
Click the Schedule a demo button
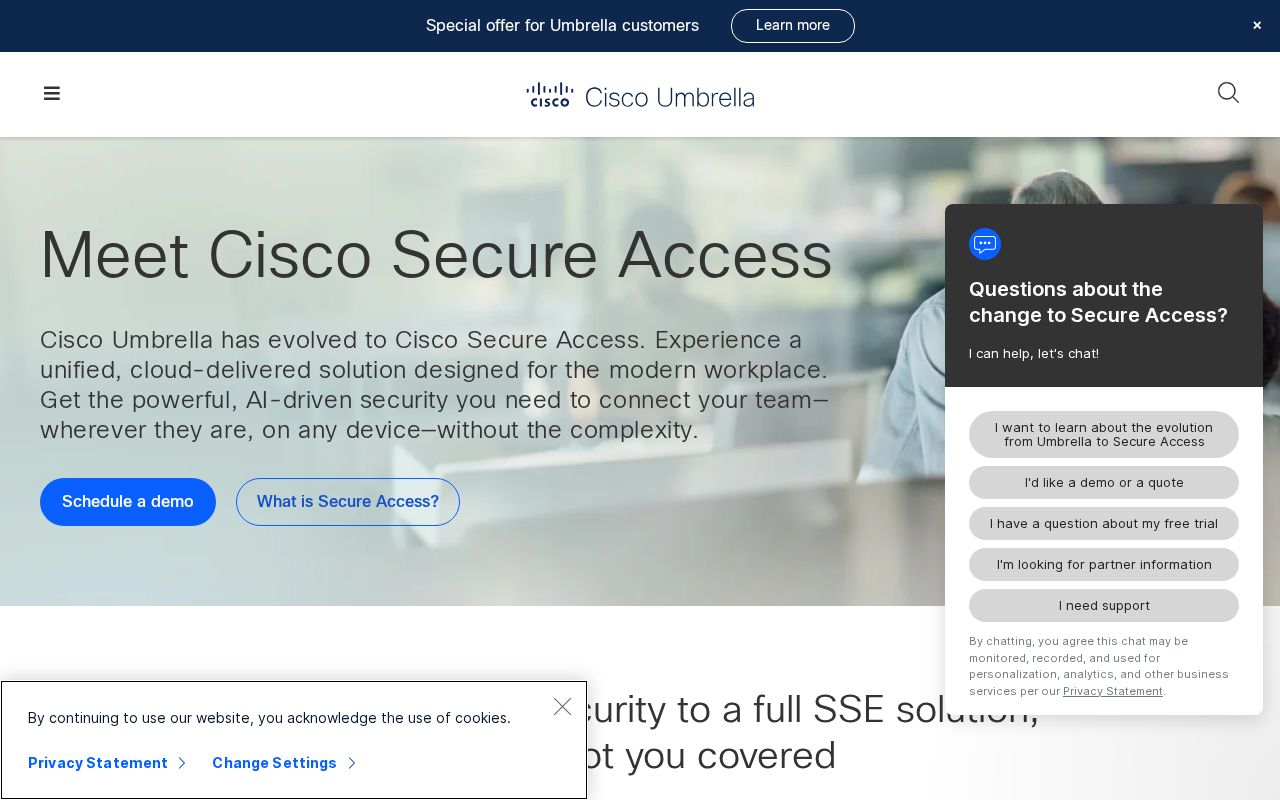[128, 502]
